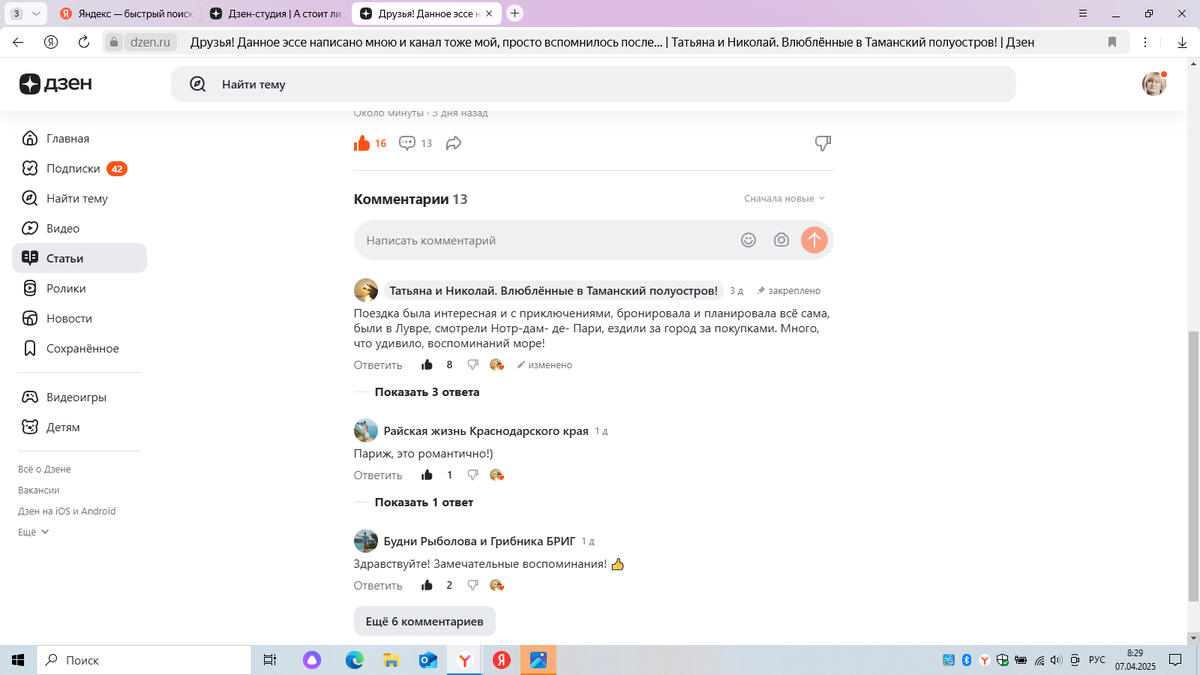Open Ролики in the sidebar
The height and width of the screenshot is (675, 1200).
click(x=79, y=289)
